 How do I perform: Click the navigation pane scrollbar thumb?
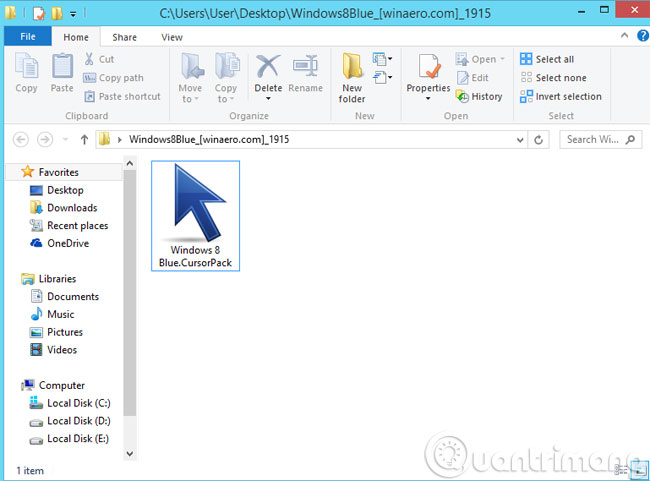(130, 293)
